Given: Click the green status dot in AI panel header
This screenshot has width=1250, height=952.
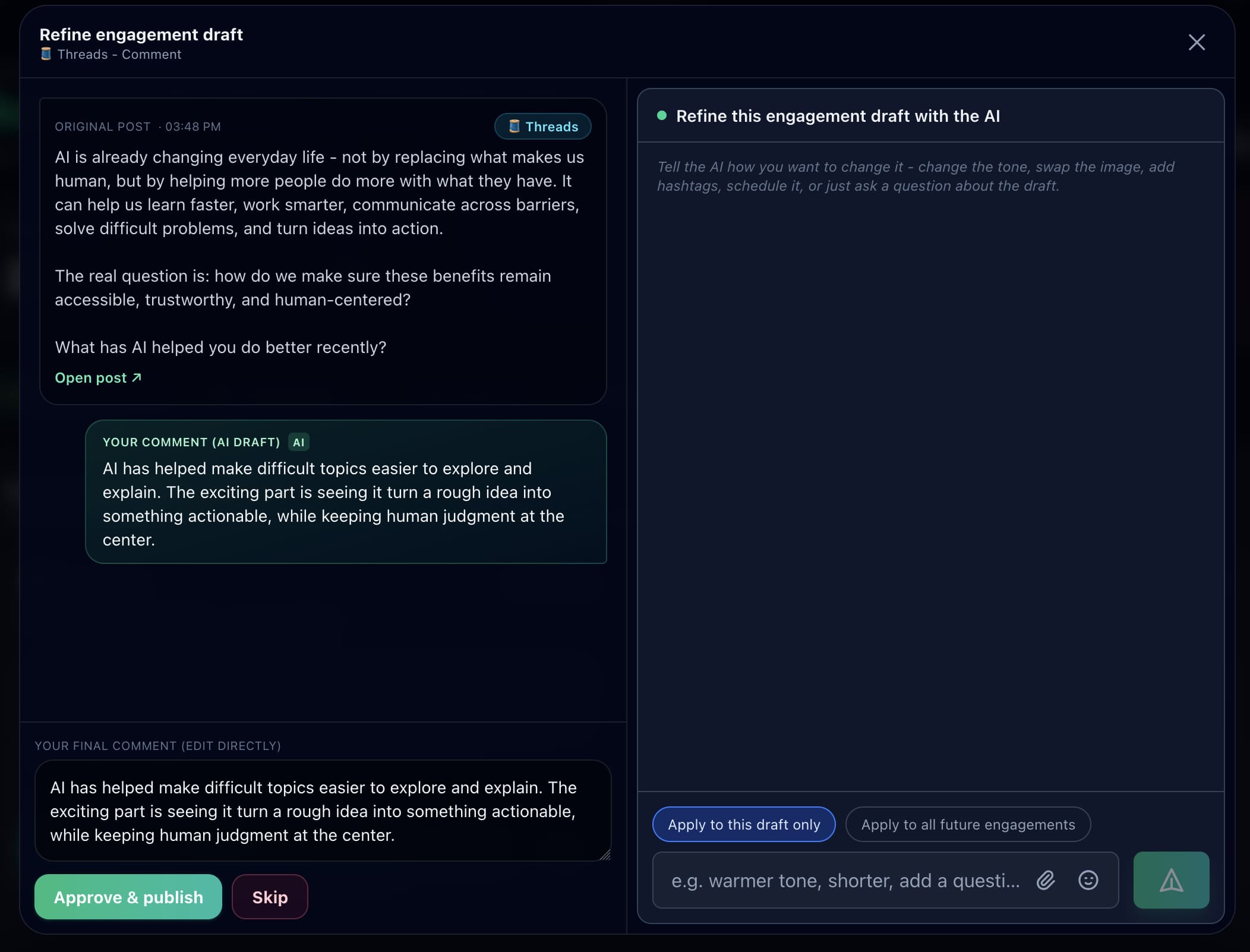Looking at the screenshot, I should (x=662, y=115).
